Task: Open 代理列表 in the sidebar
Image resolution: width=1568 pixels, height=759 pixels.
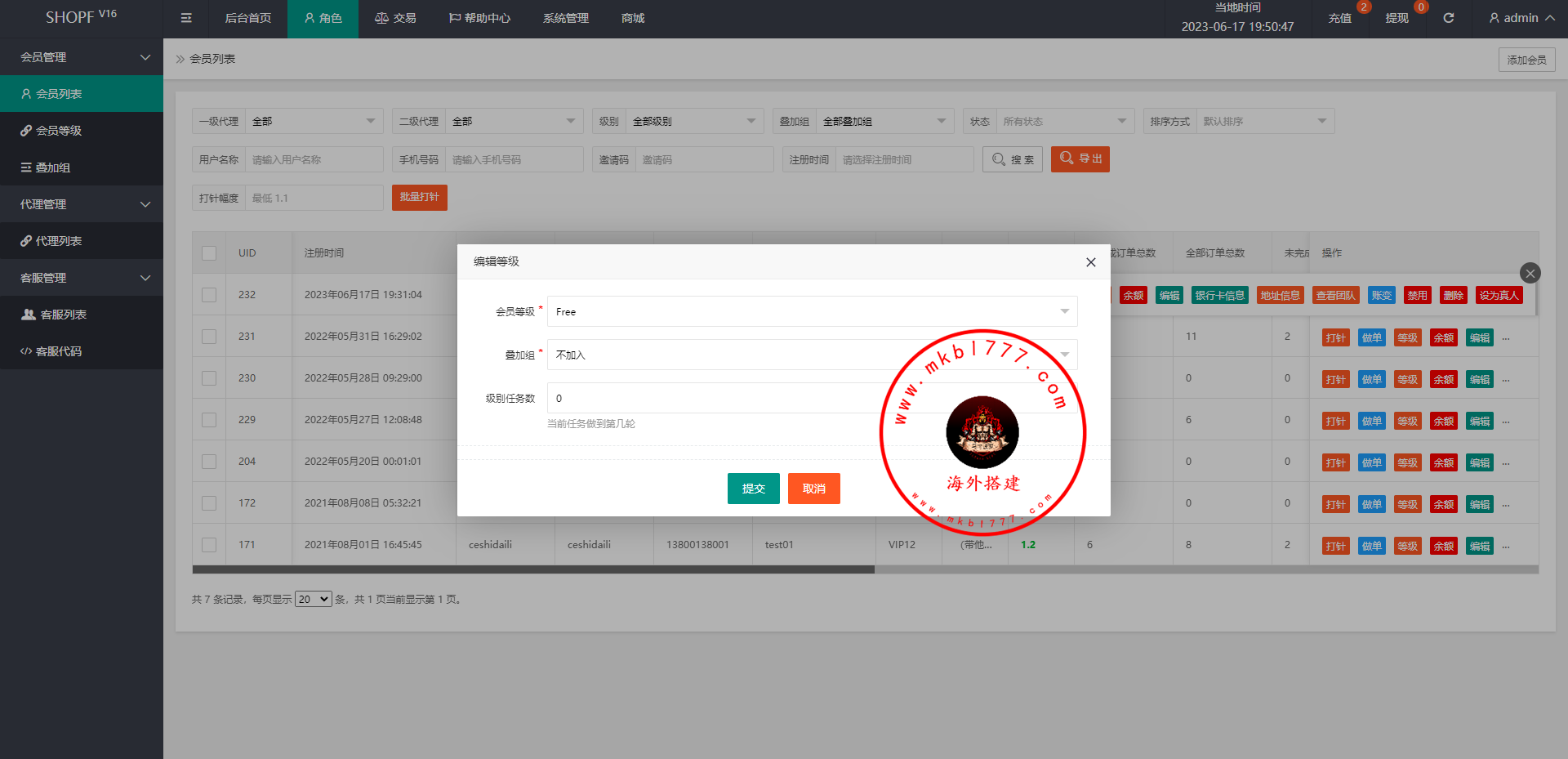Action: (82, 241)
